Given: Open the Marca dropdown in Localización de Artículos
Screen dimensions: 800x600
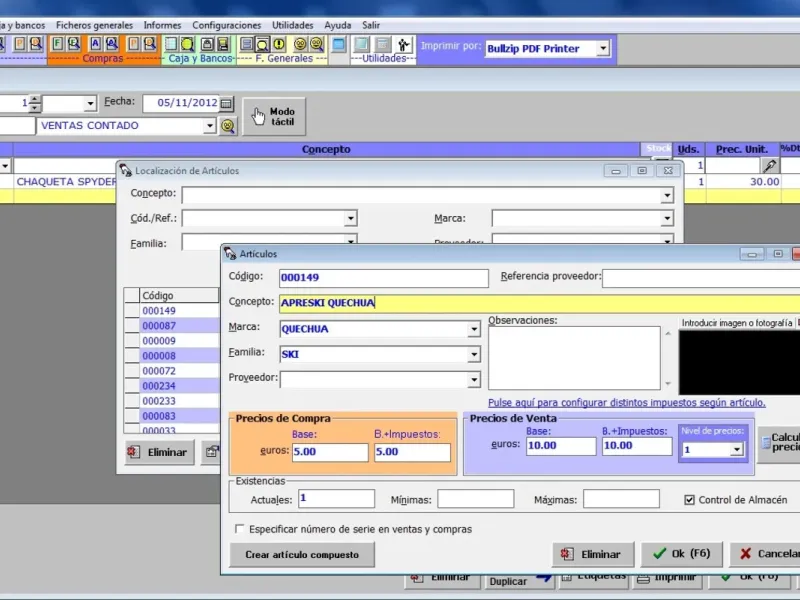Looking at the screenshot, I should 667,219.
